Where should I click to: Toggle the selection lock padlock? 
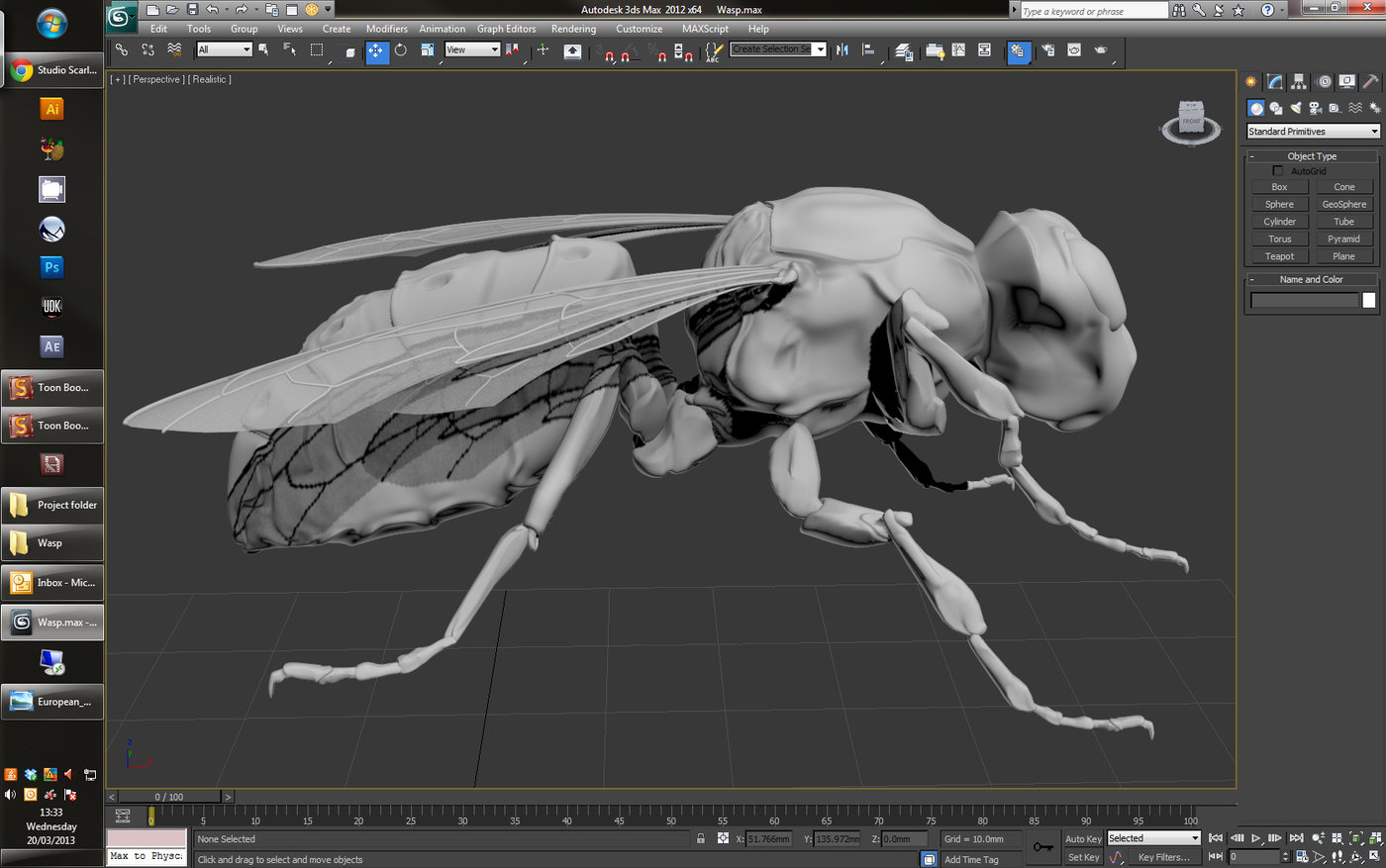[x=701, y=838]
